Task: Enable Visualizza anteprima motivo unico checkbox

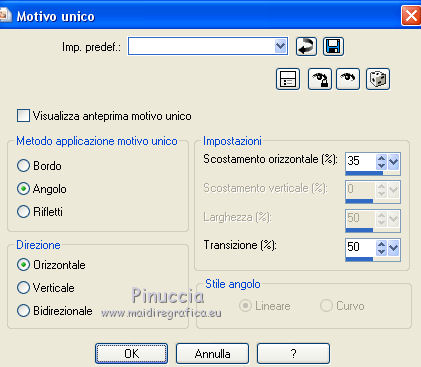Action: tap(23, 116)
